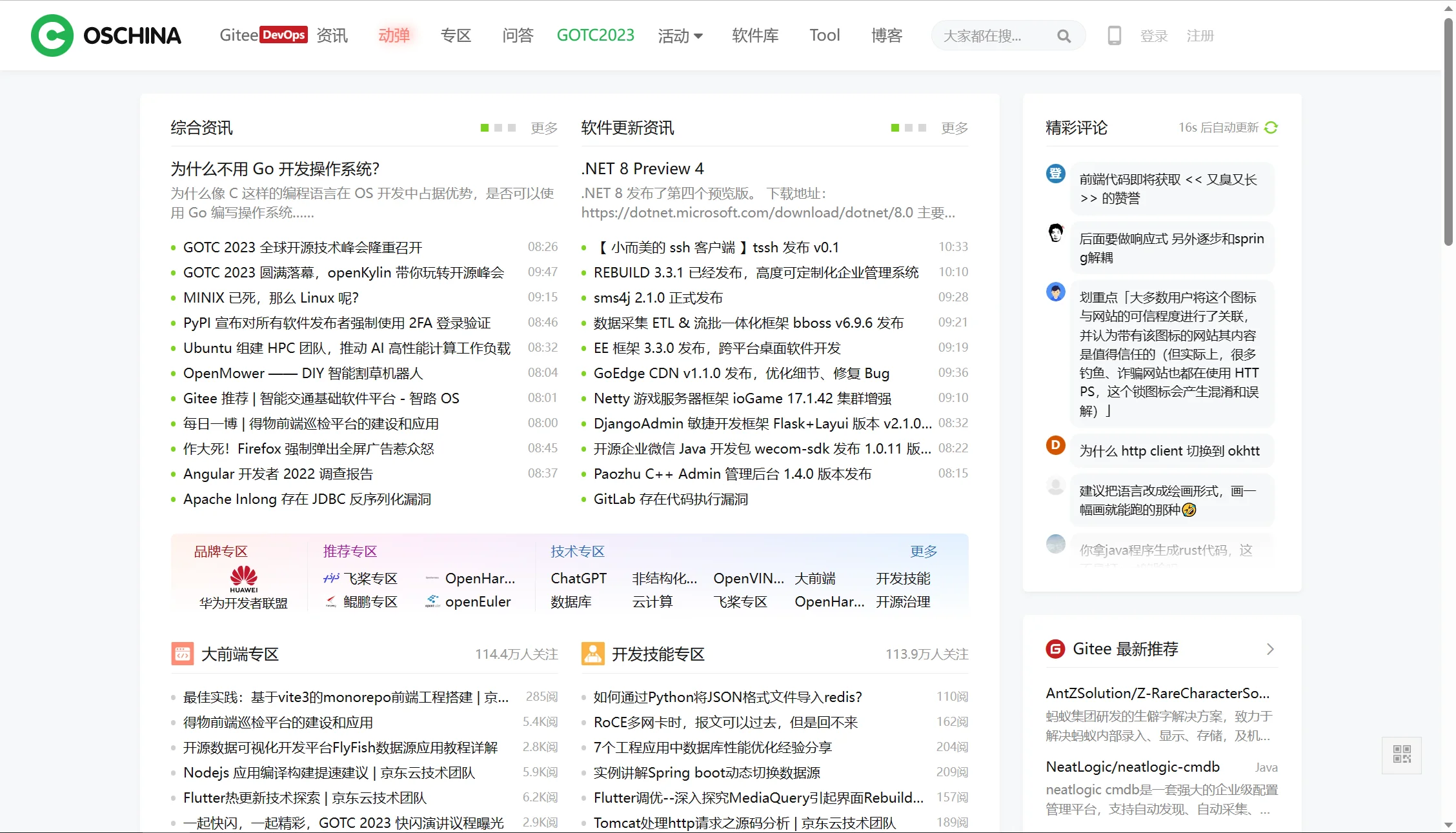Open the 问答 nav item
This screenshot has width=1456, height=833.
(518, 35)
